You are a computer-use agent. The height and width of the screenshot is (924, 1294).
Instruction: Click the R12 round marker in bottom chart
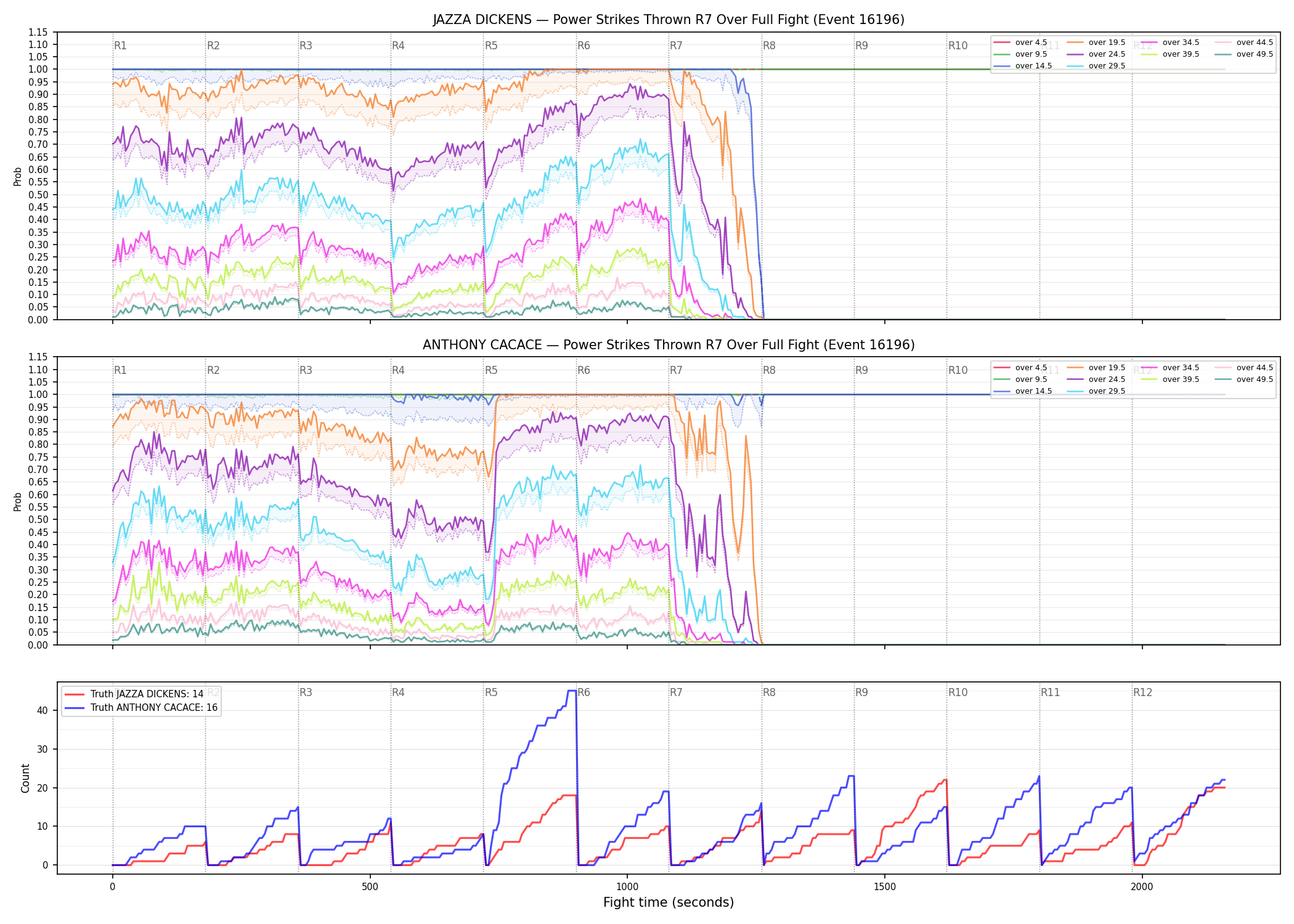point(1142,692)
